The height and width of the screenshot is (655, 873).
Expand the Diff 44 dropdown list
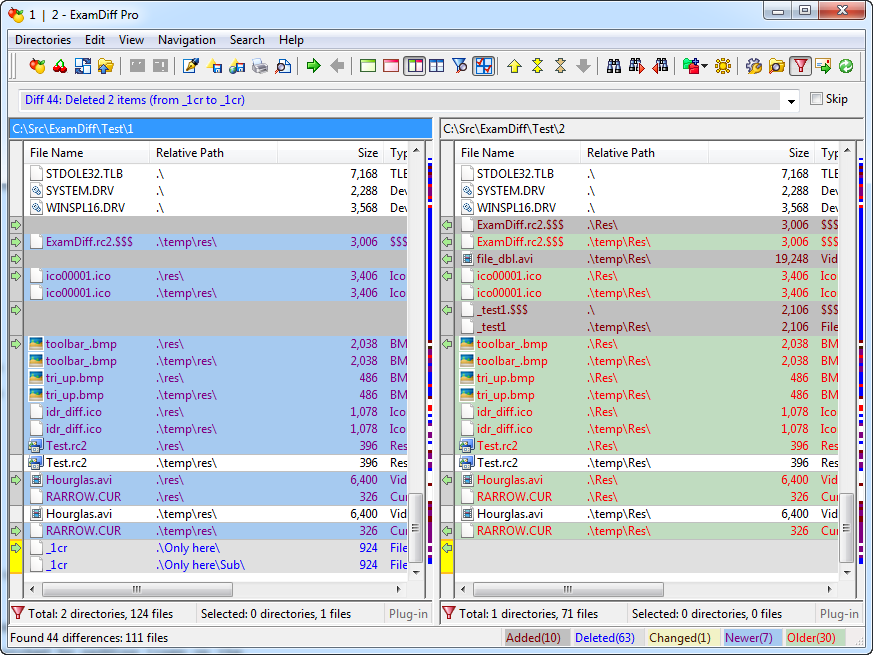[x=791, y=101]
